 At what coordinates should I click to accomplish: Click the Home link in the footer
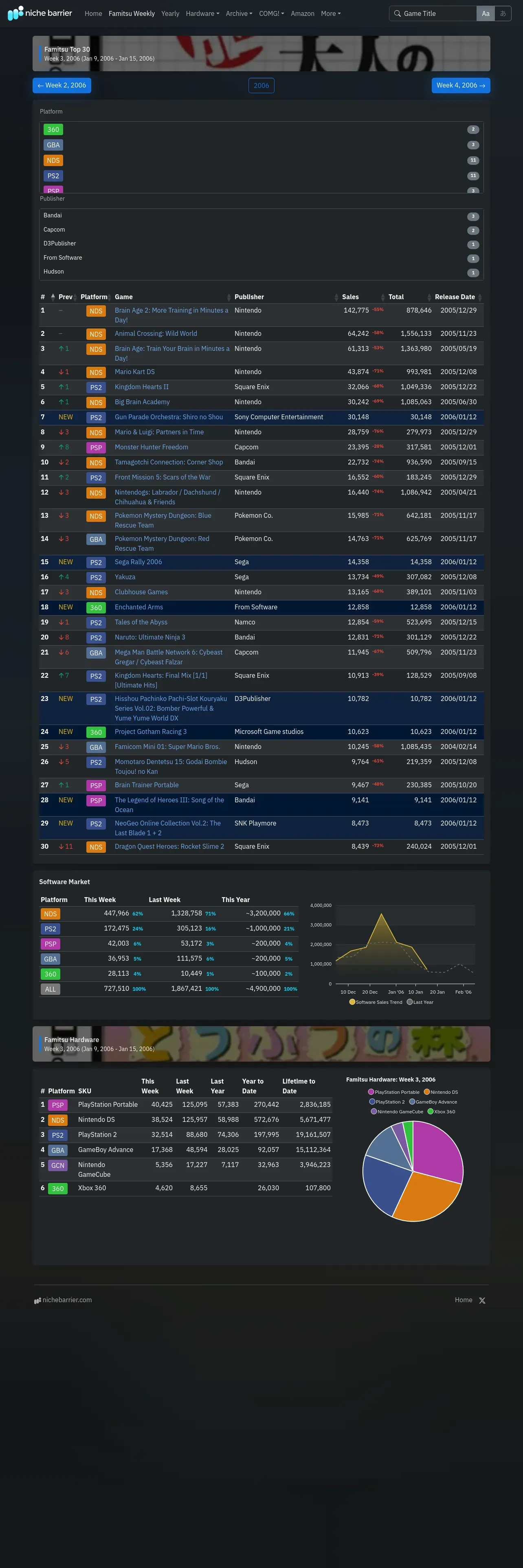(x=464, y=1300)
